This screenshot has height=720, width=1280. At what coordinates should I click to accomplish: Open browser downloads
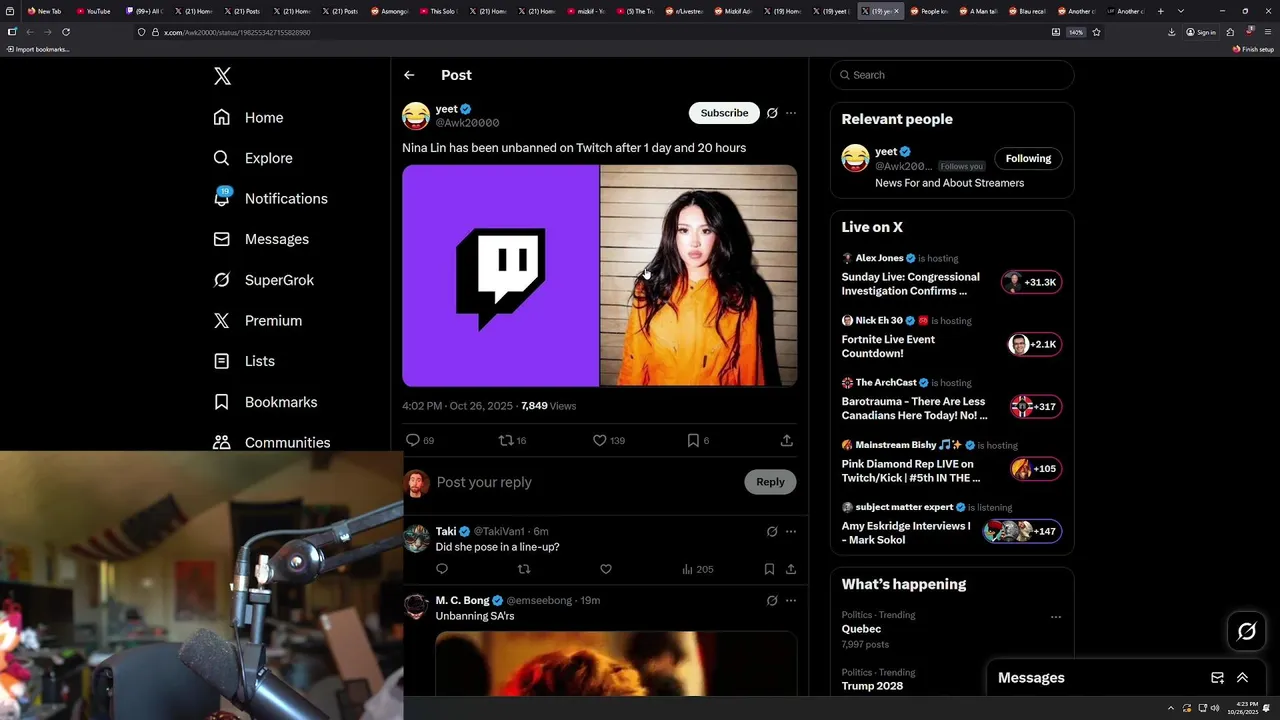pyautogui.click(x=1171, y=32)
